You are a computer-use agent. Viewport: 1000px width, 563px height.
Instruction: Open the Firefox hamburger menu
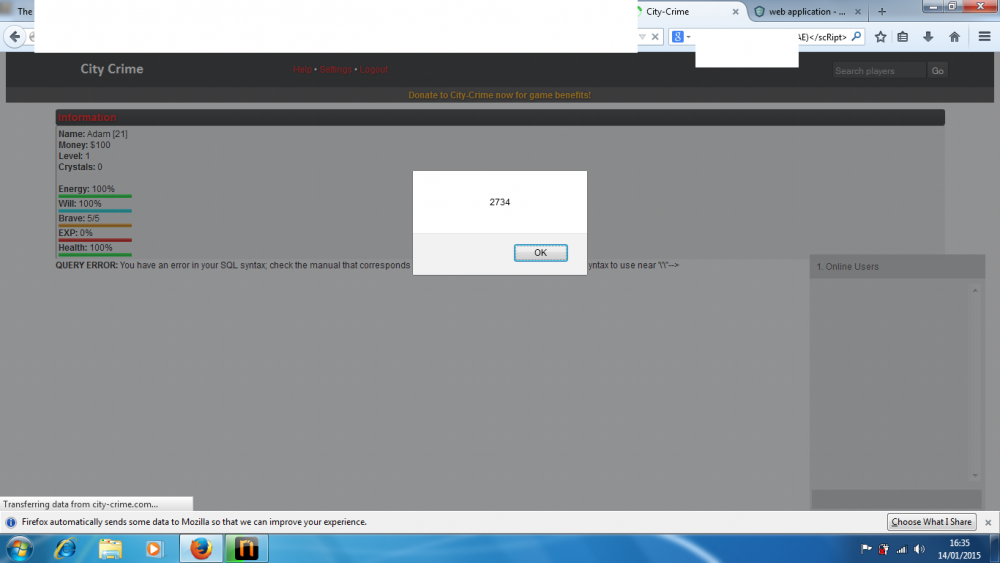[984, 37]
